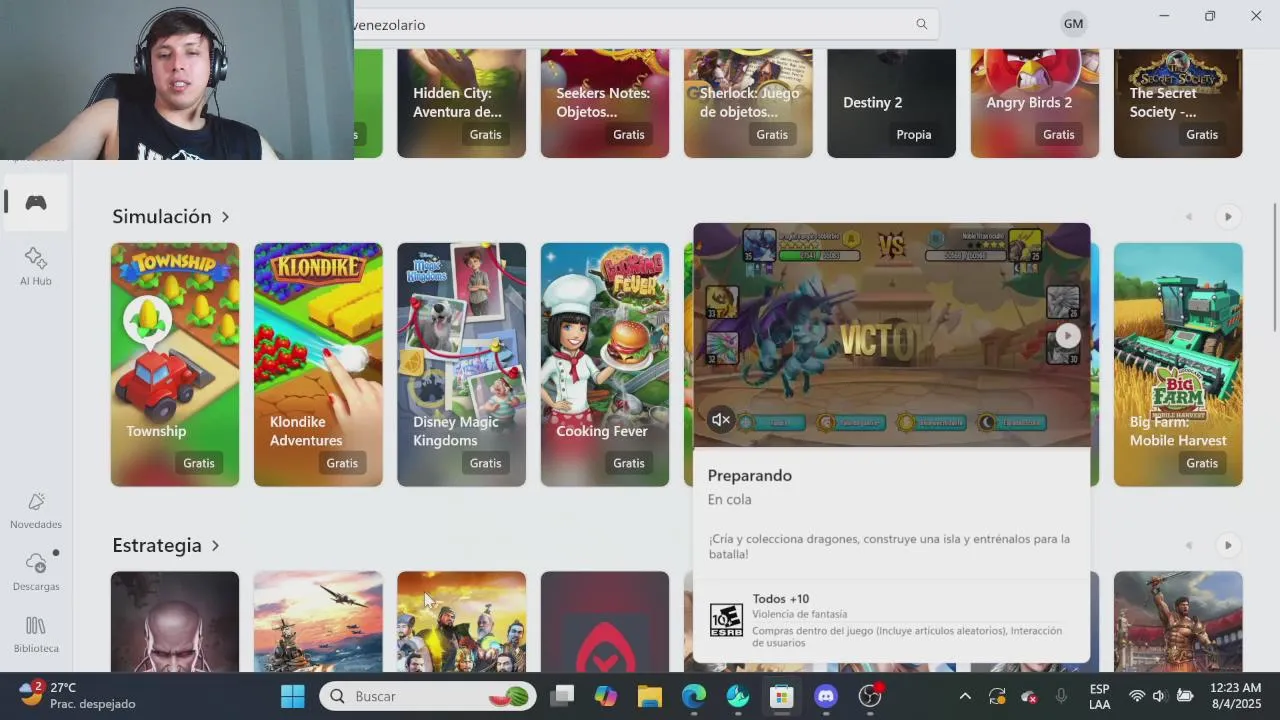
Task: Open Task View from taskbar
Action: (563, 696)
